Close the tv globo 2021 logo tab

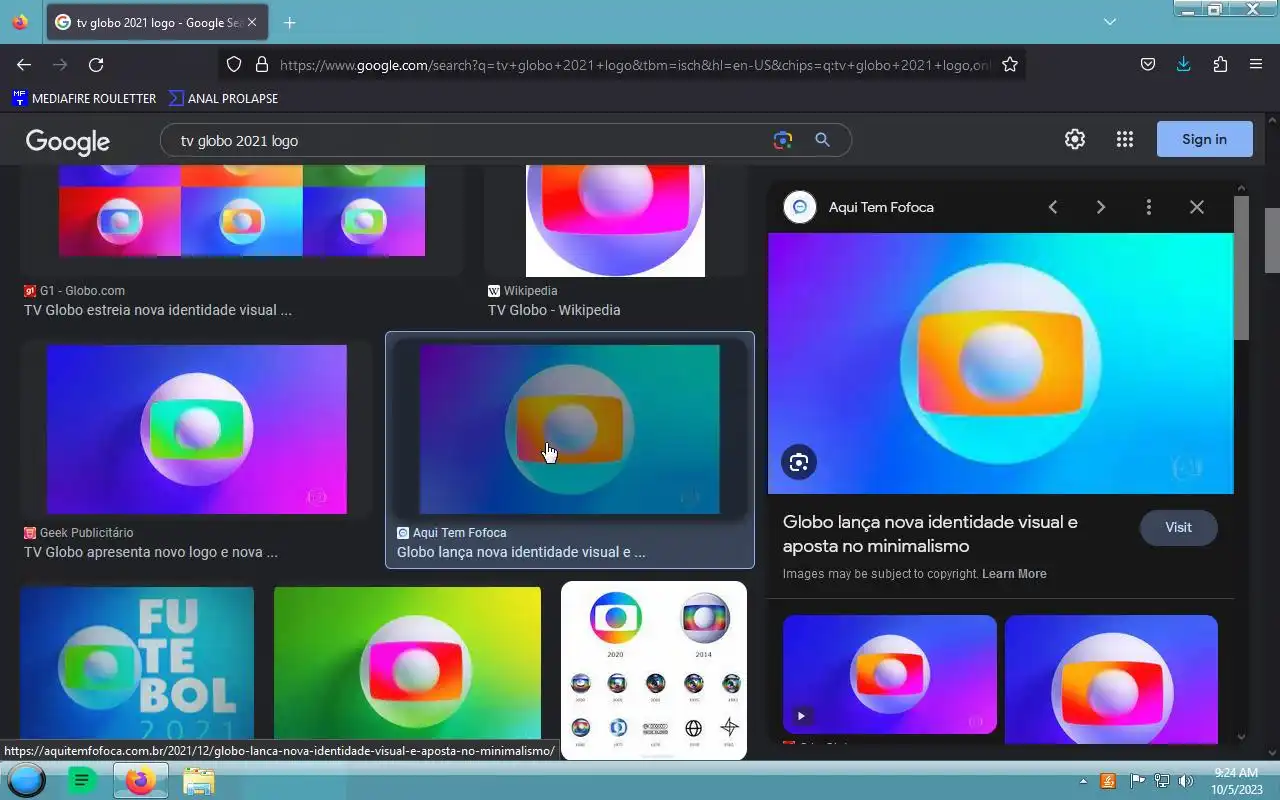(252, 22)
